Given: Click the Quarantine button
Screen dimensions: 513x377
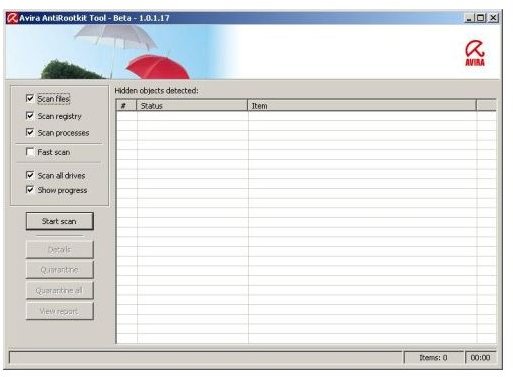Looking at the screenshot, I should pos(60,270).
